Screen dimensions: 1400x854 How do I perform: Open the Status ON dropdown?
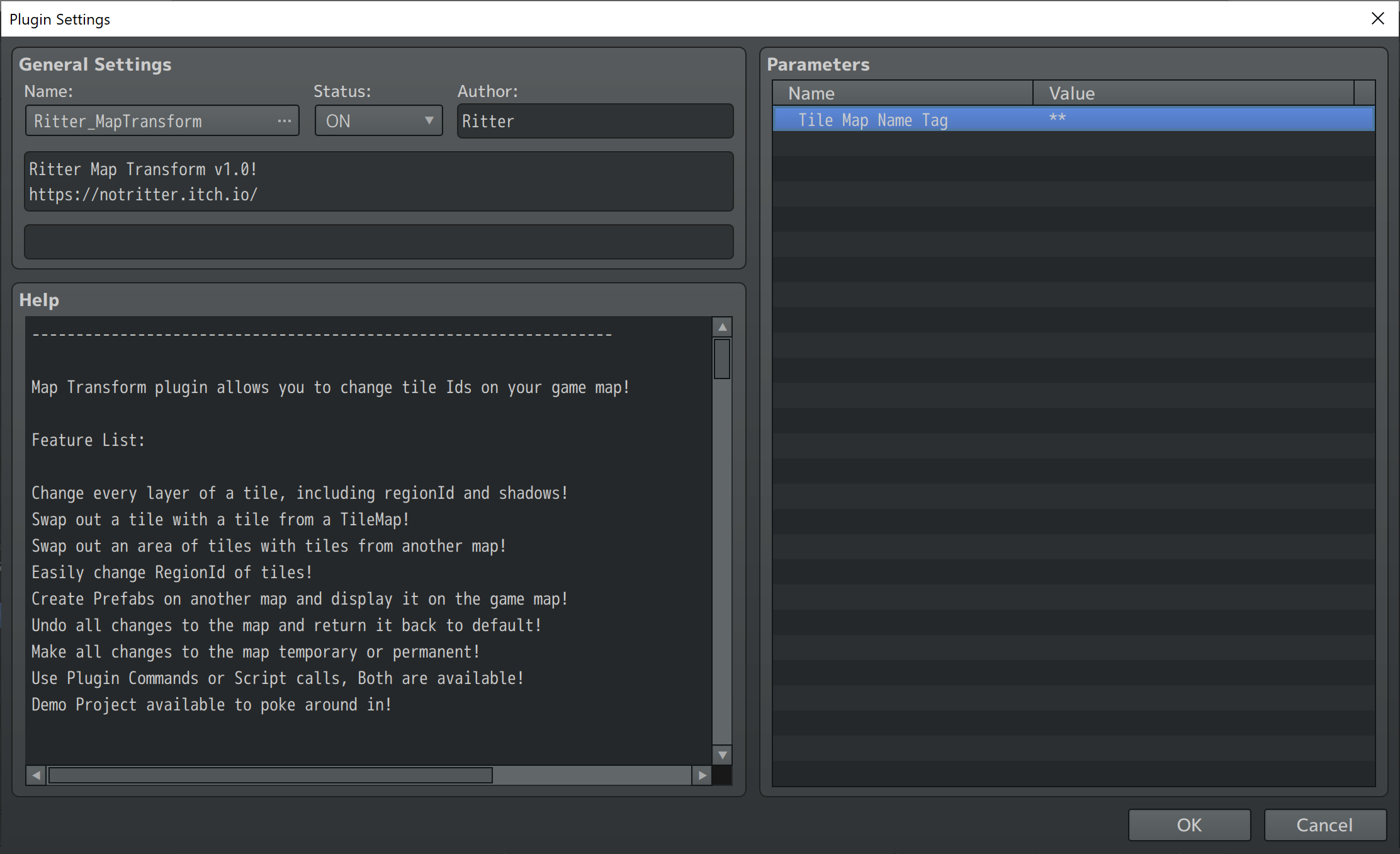click(379, 121)
